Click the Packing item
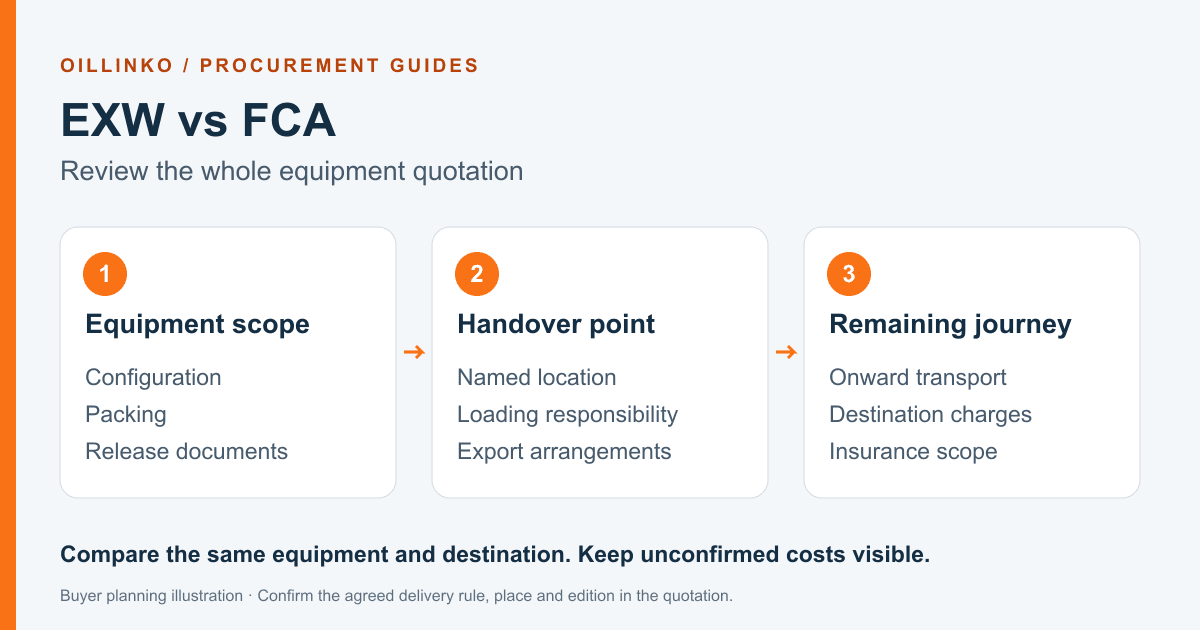 [126, 415]
